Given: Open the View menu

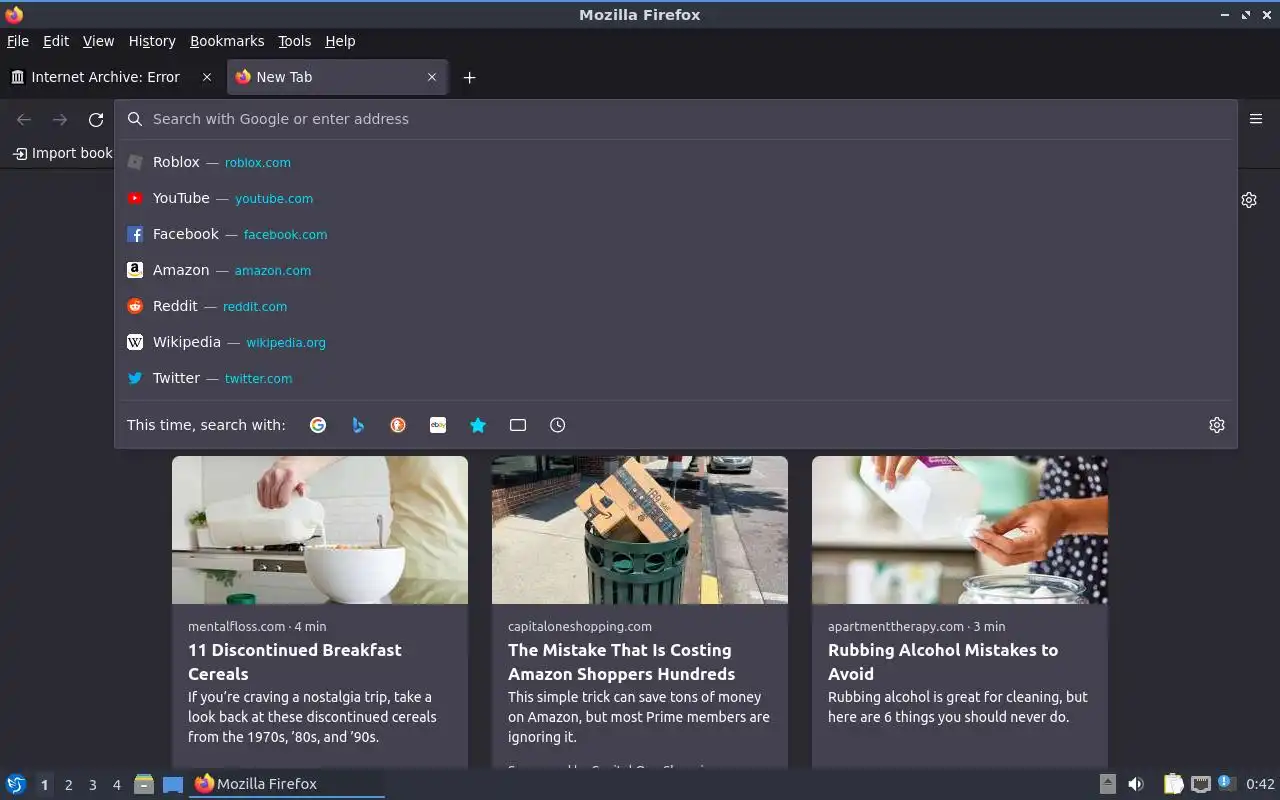Looking at the screenshot, I should click(x=98, y=41).
